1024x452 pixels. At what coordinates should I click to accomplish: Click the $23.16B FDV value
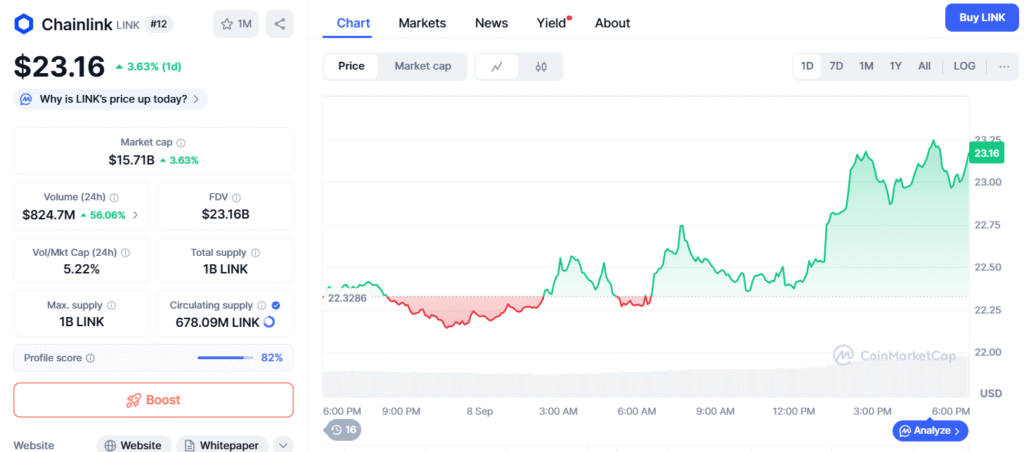click(225, 214)
